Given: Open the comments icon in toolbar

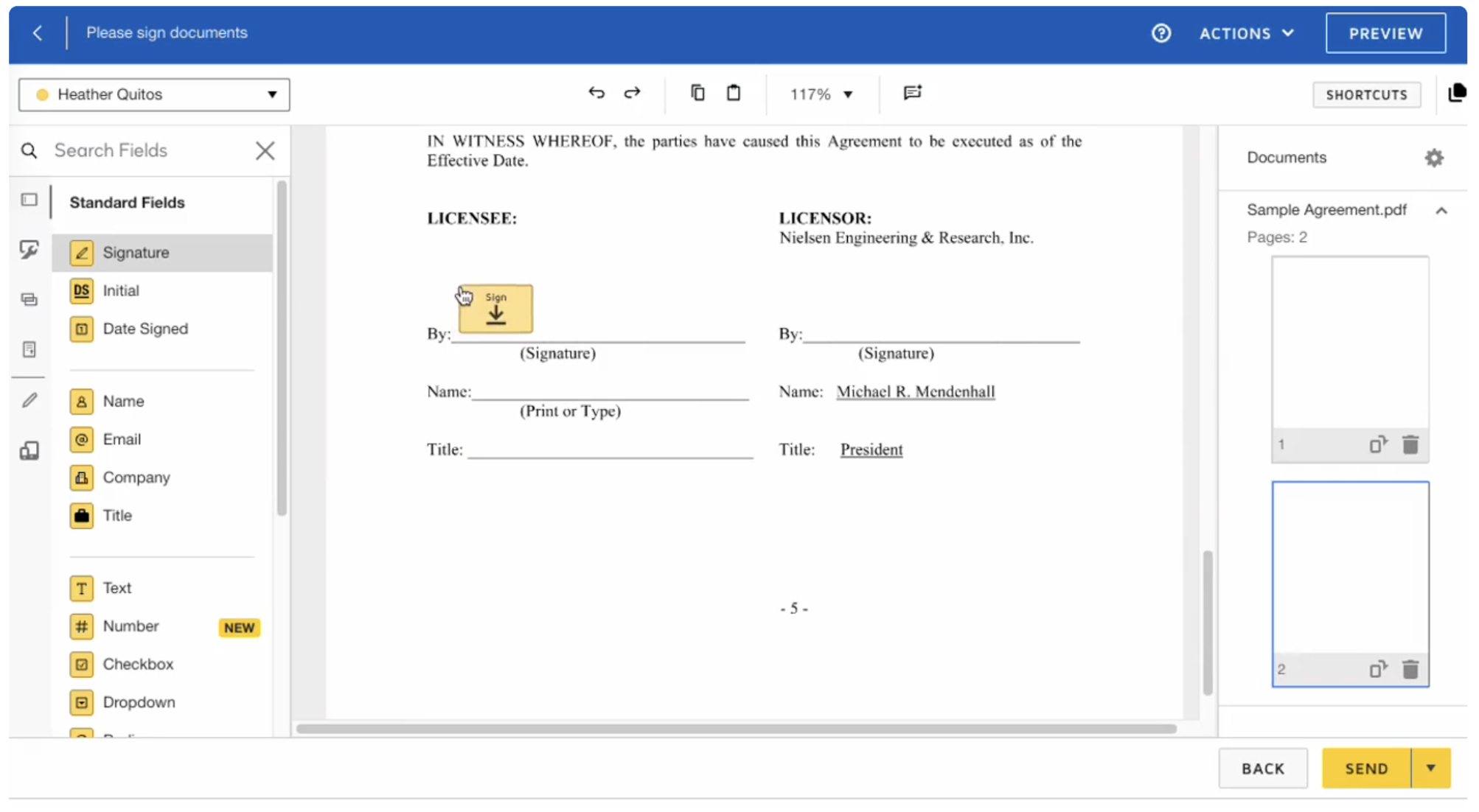Looking at the screenshot, I should (x=912, y=93).
